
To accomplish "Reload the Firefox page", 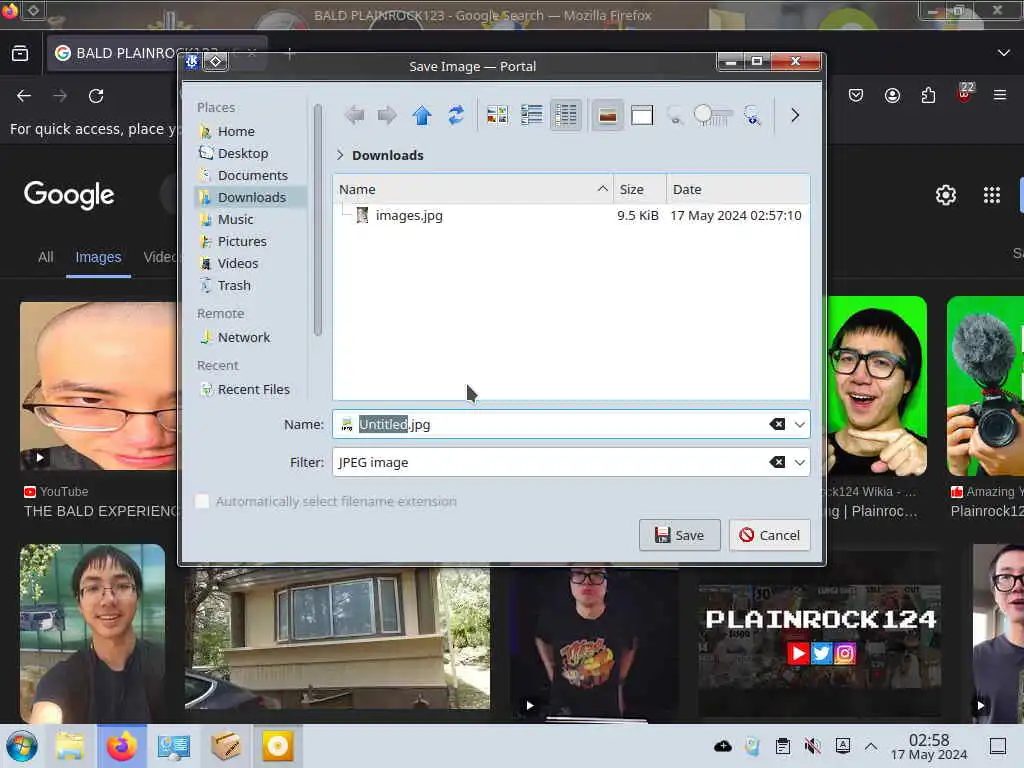I will (96, 96).
